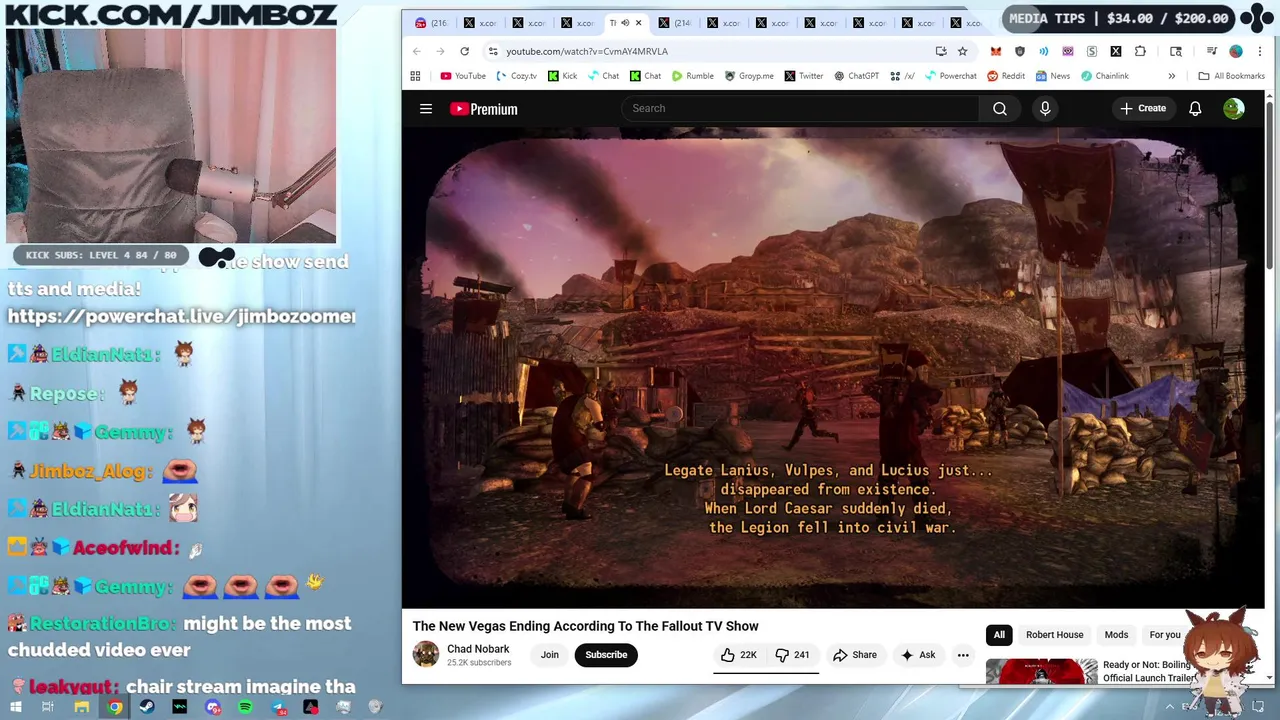Open the Kick bookmark
The width and height of the screenshot is (1280, 720).
[563, 76]
